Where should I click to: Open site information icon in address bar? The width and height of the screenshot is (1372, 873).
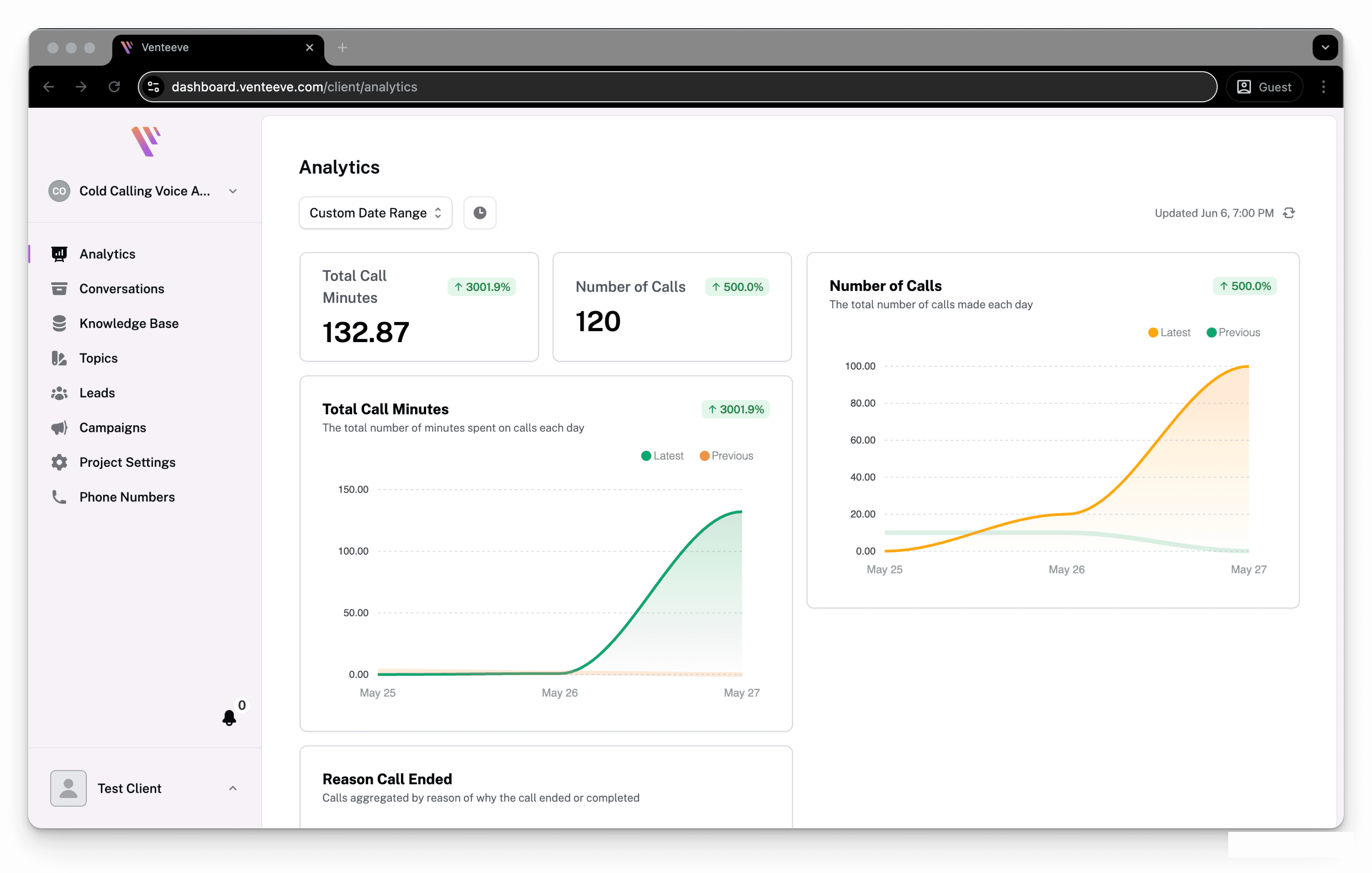coord(153,87)
